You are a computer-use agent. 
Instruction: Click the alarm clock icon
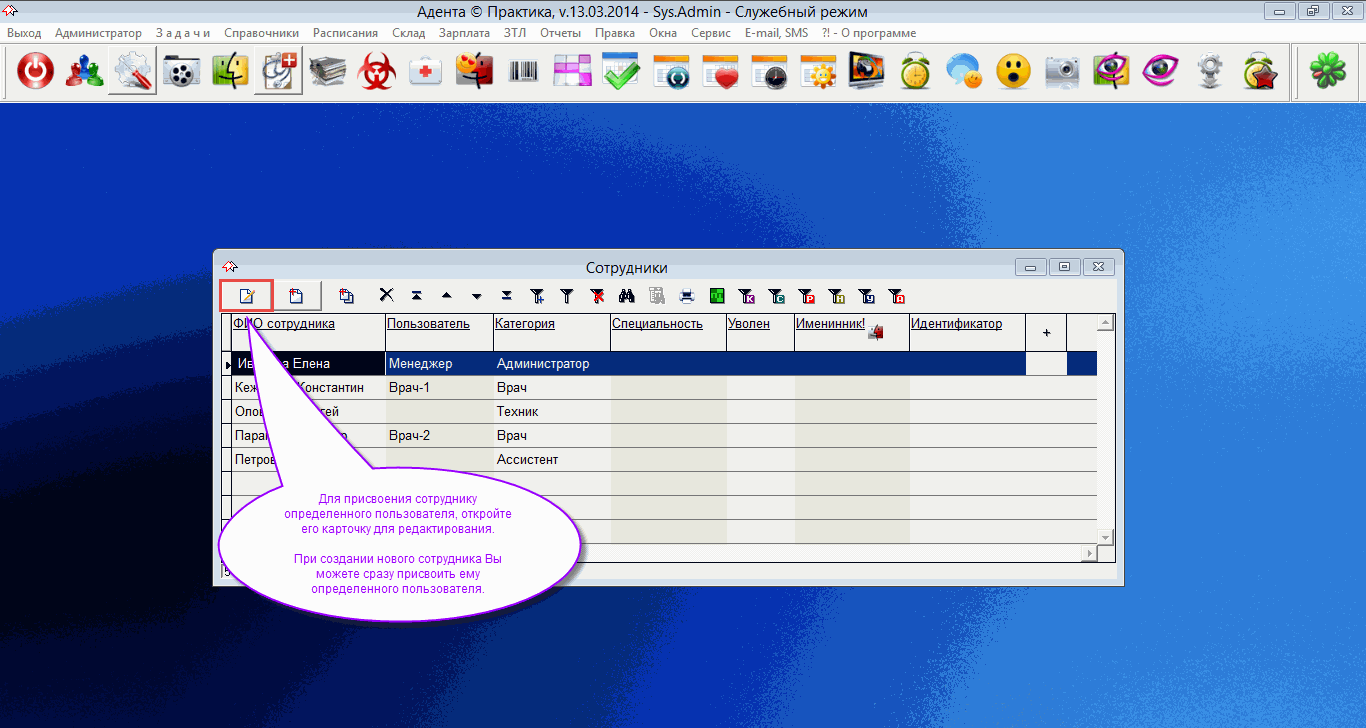click(x=915, y=72)
